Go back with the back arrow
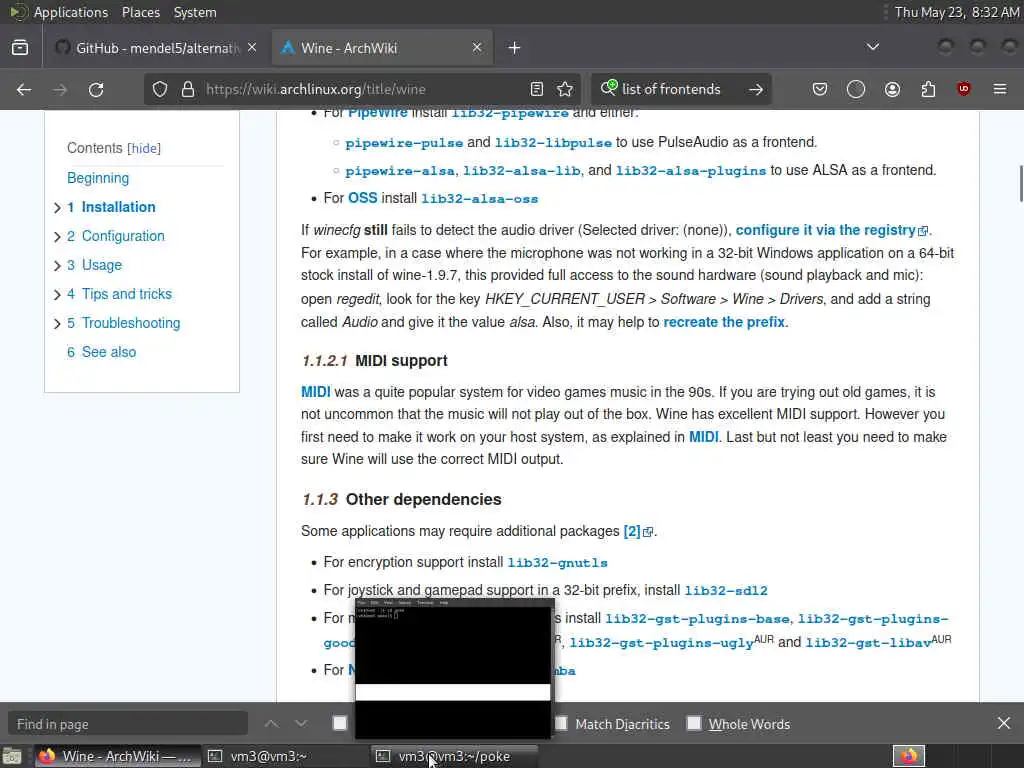Screen dimensions: 1024x768 (24, 89)
